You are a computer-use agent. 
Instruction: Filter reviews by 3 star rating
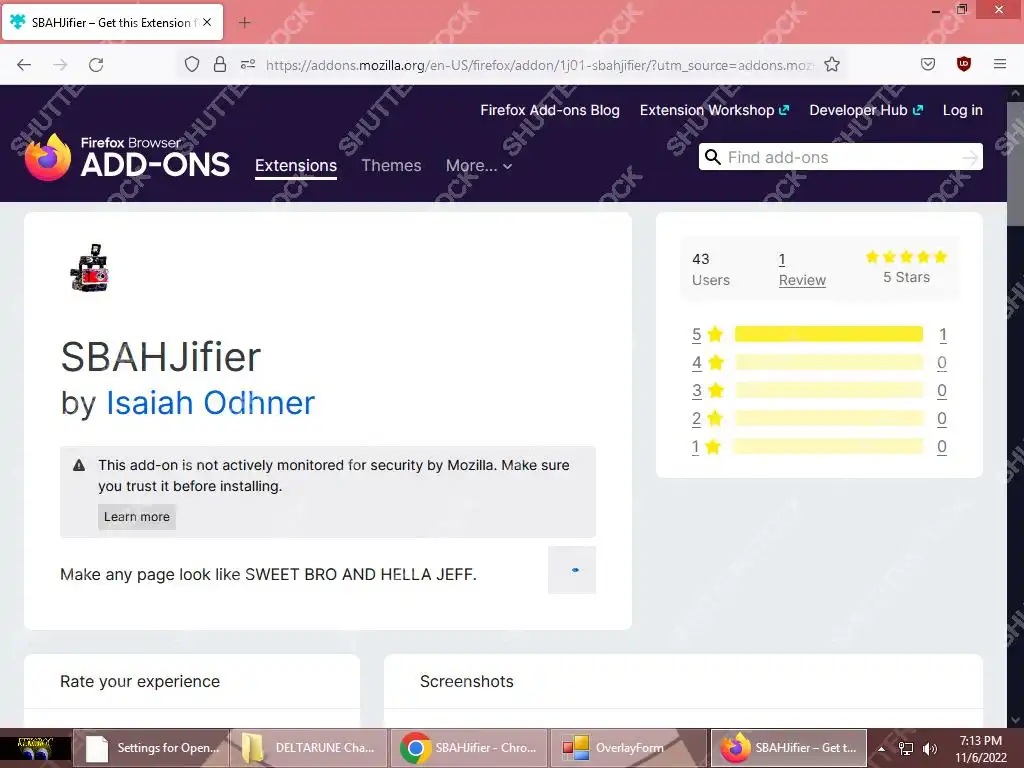pos(707,391)
